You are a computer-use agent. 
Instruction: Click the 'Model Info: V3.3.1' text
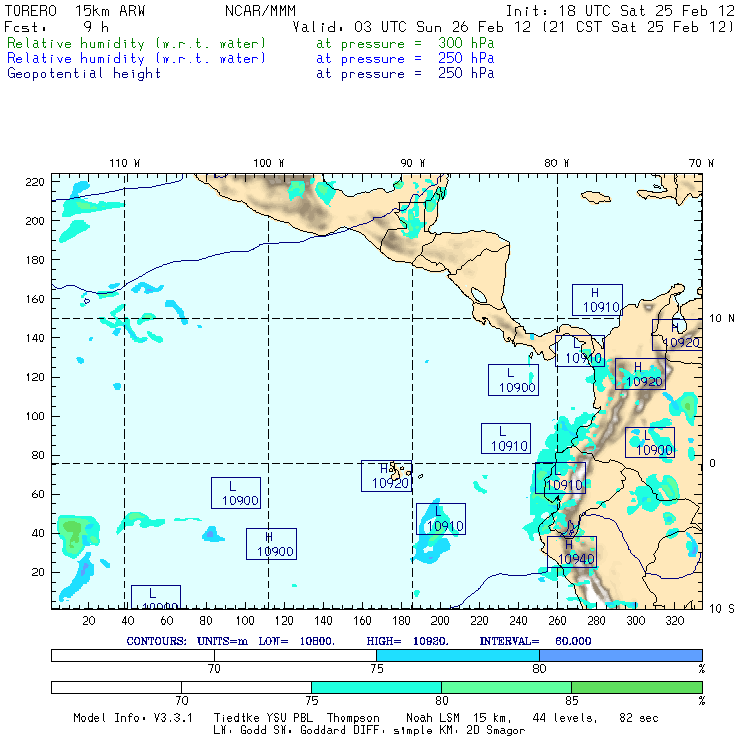(x=133, y=718)
